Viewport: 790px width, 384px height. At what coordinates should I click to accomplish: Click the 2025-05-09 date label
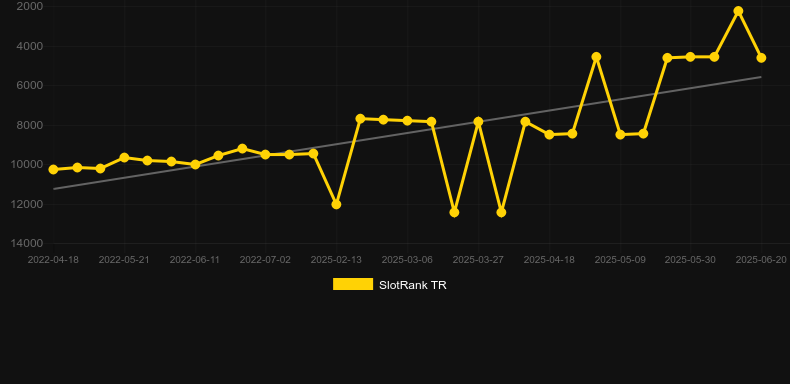click(620, 260)
